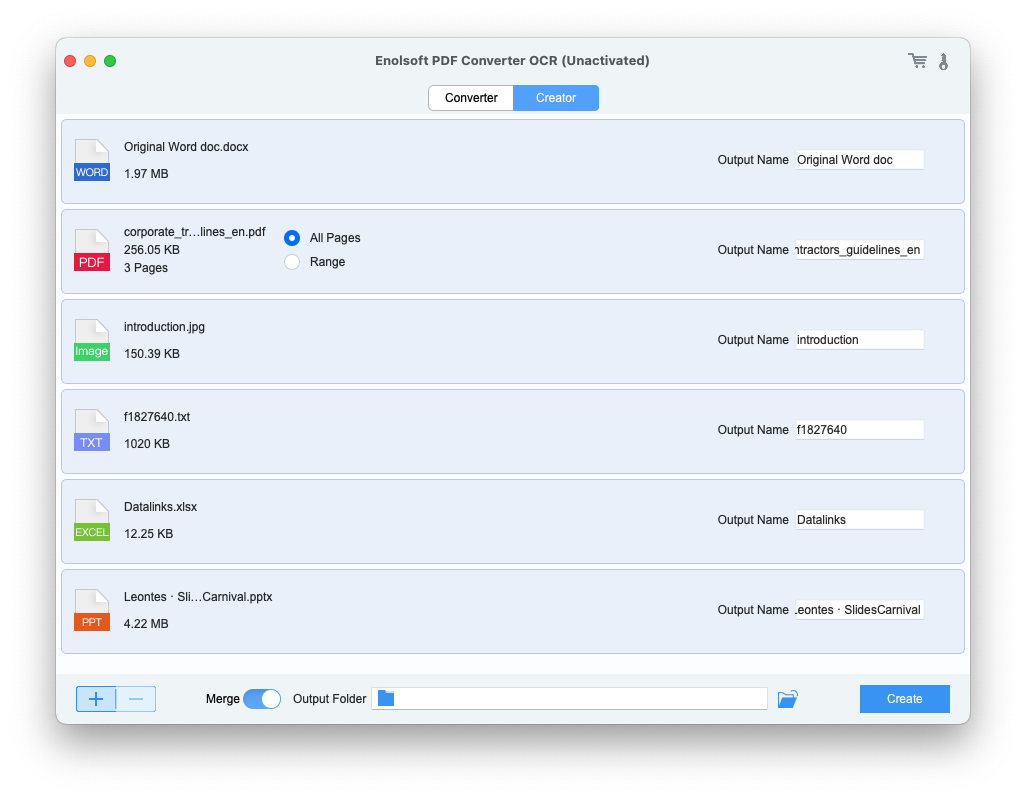Click the Output Folder path field
This screenshot has width=1026, height=798.
569,699
